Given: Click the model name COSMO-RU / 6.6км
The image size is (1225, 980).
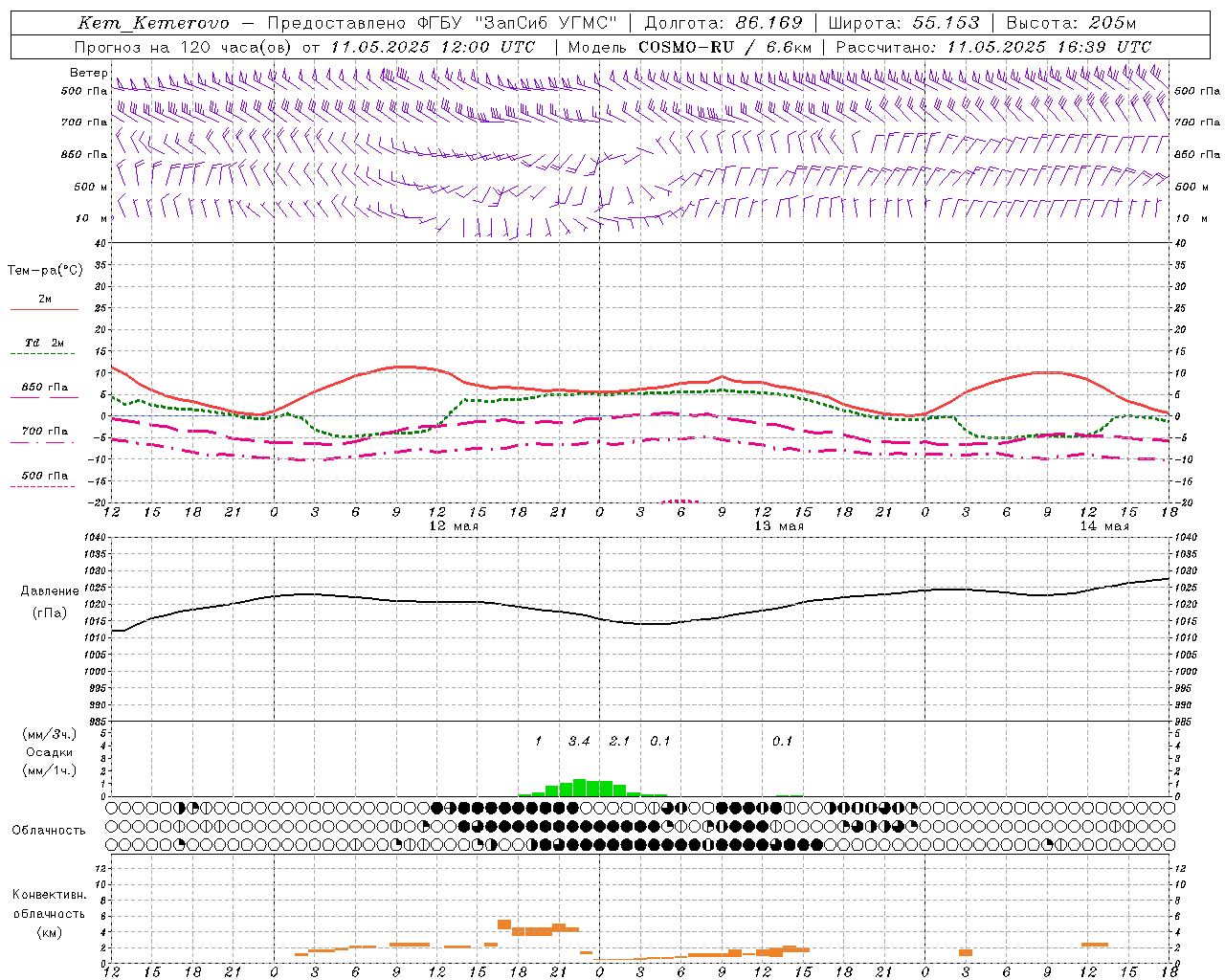Looking at the screenshot, I should pyautogui.click(x=724, y=47).
